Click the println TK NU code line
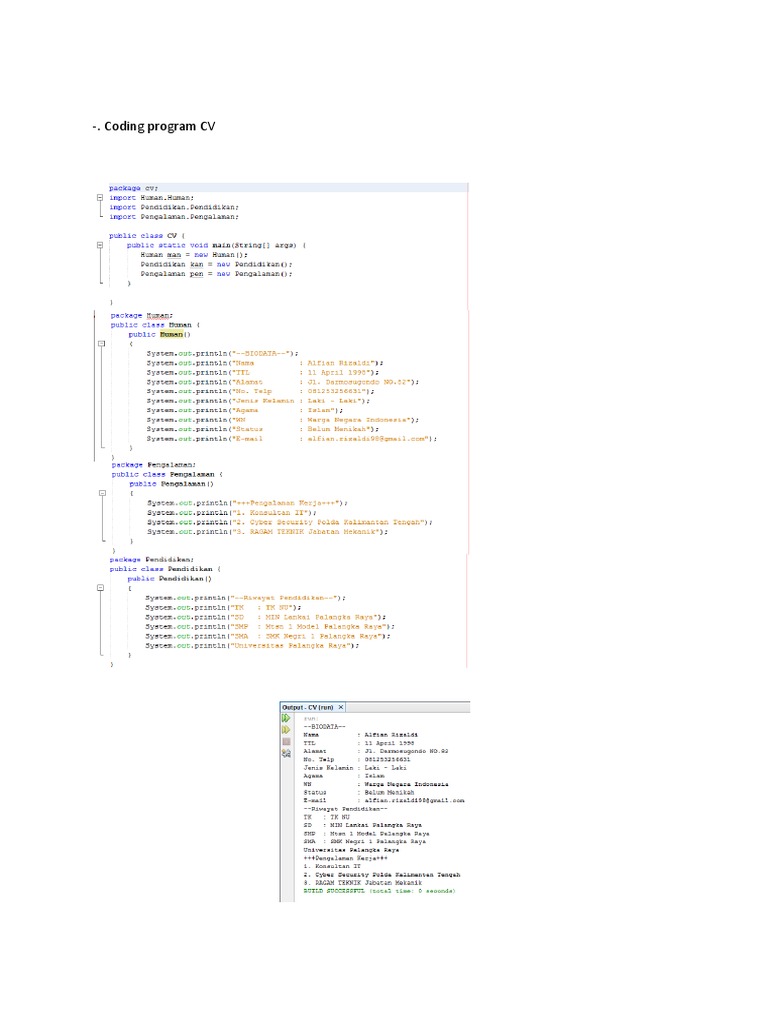The width and height of the screenshot is (768, 1024). click(x=223, y=607)
